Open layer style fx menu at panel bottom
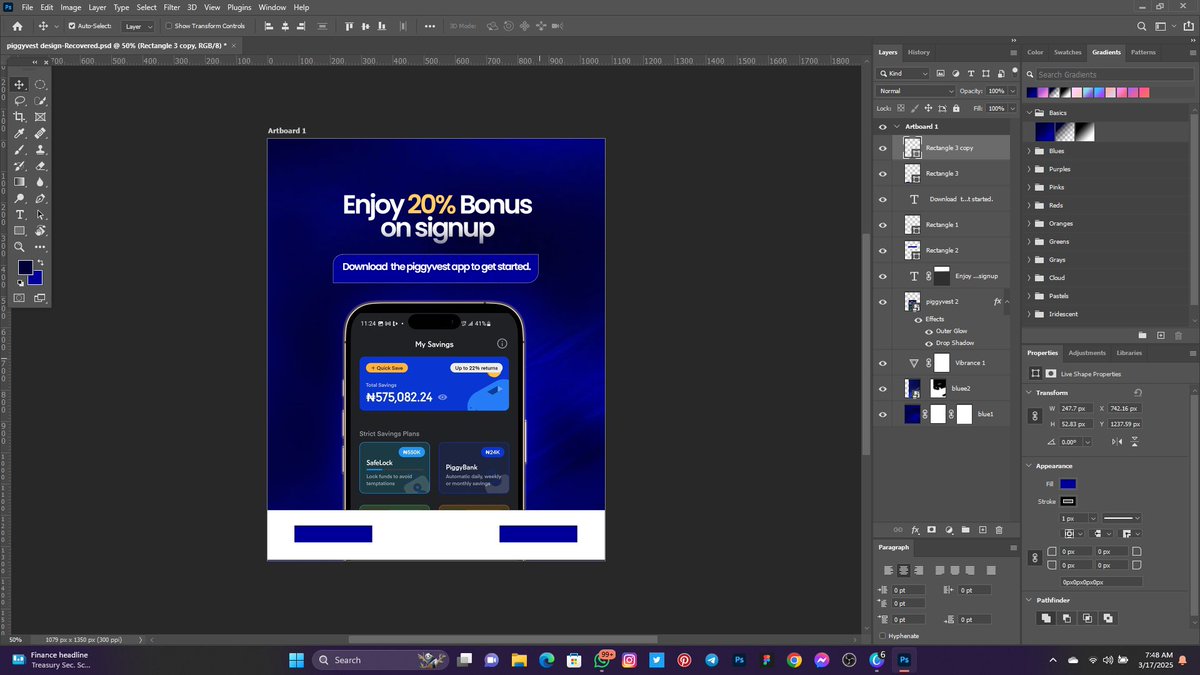Viewport: 1200px width, 675px height. pos(914,529)
